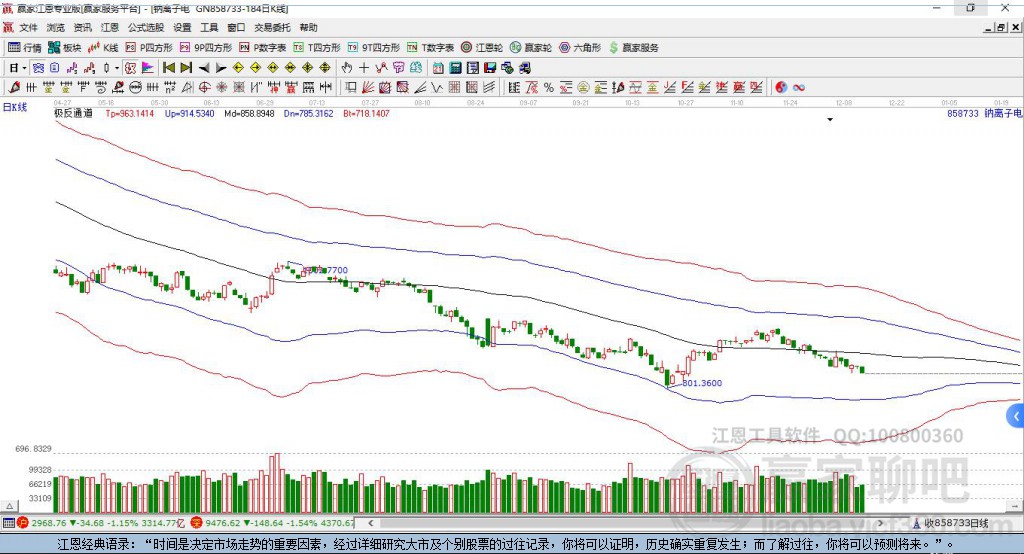Activate the crosshair cursor tool

(364, 67)
